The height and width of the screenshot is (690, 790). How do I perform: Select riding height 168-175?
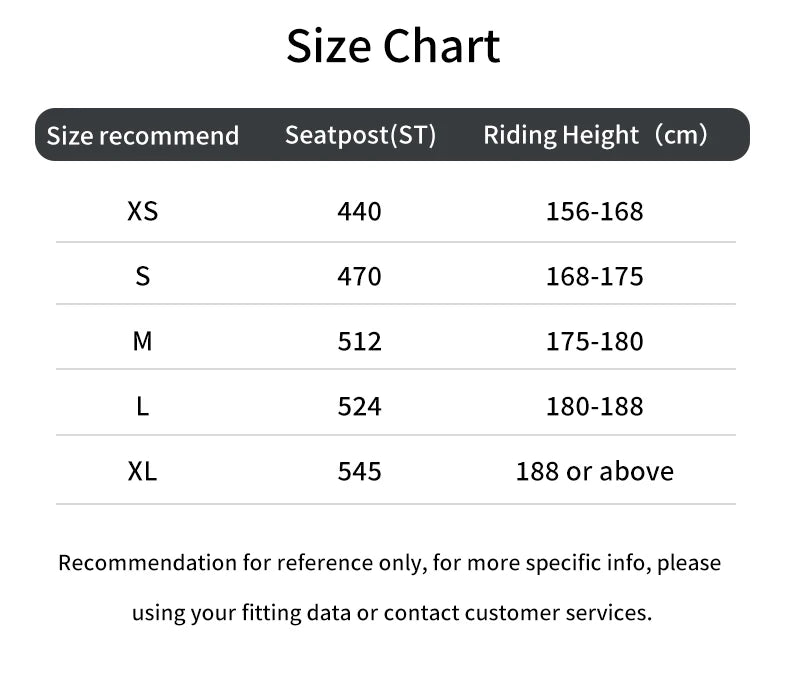click(595, 276)
